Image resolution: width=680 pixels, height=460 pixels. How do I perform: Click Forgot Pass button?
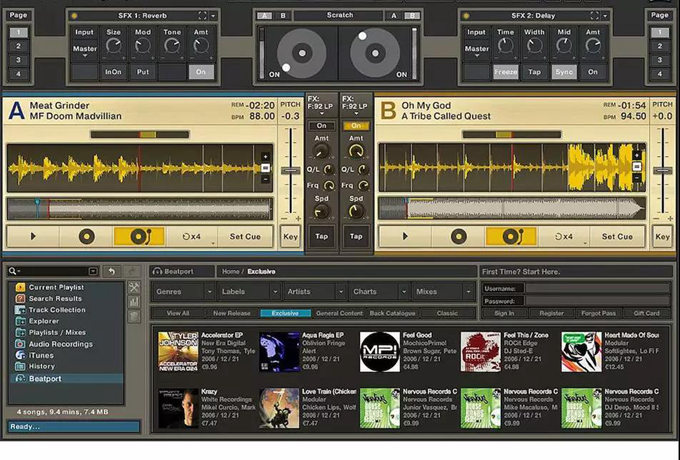pos(598,313)
